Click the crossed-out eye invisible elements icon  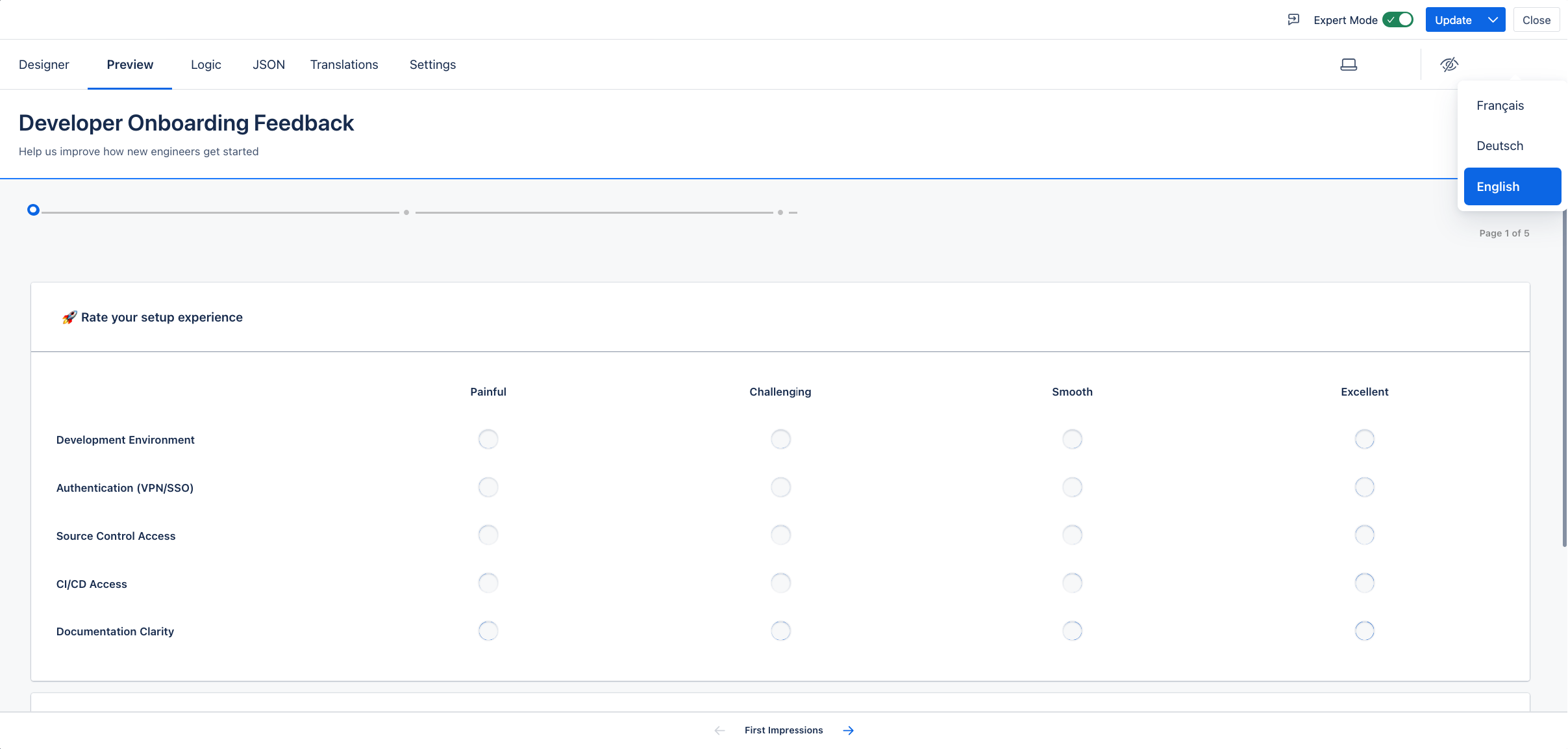tap(1449, 64)
